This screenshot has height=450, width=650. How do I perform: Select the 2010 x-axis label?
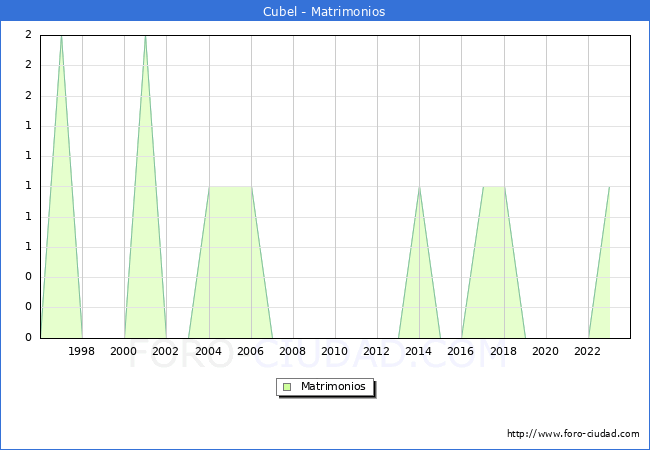point(335,351)
